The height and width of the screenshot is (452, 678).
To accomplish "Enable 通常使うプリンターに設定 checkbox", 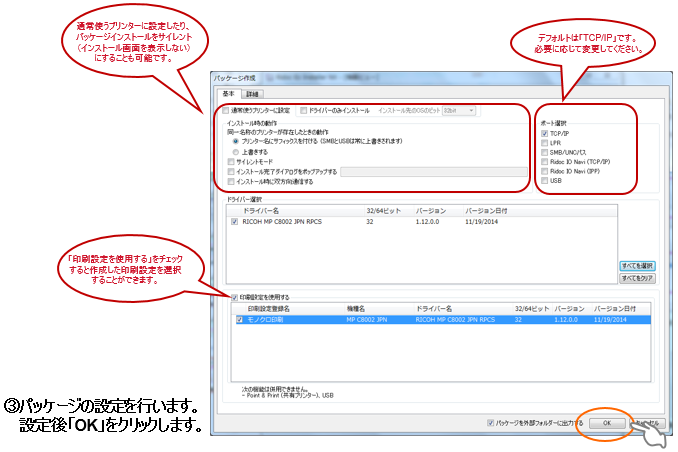I will coord(227,110).
